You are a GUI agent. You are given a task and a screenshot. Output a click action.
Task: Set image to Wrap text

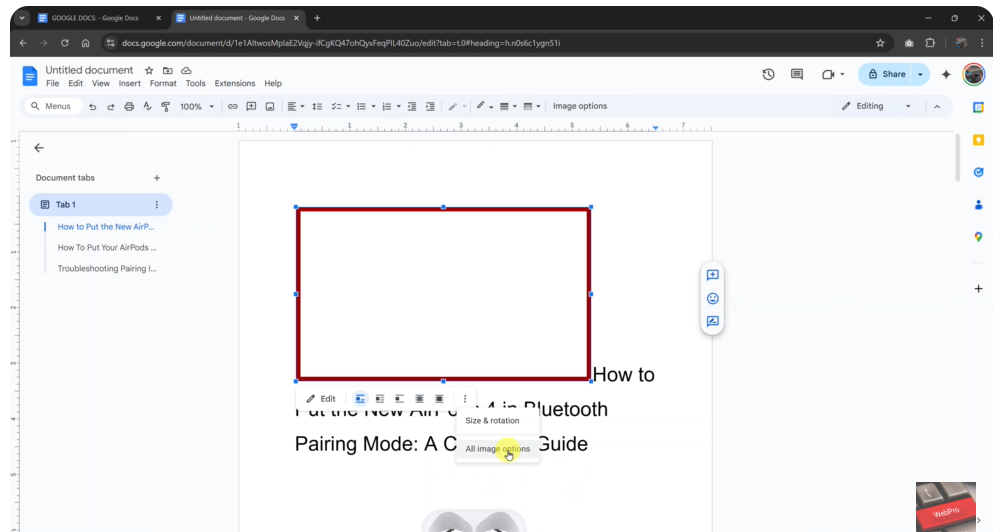coord(379,399)
